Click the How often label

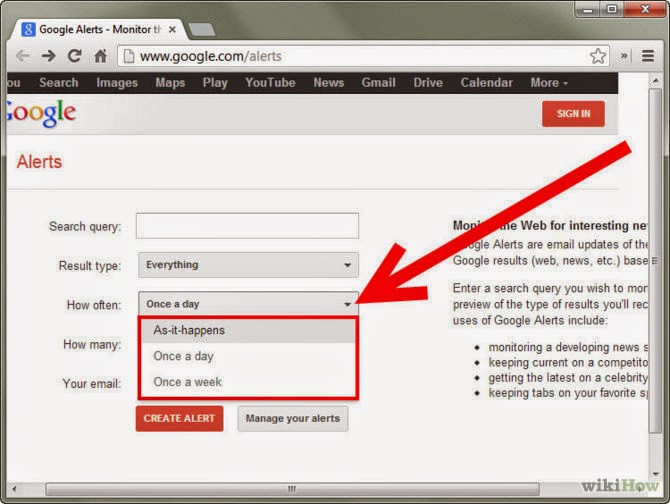coord(94,305)
